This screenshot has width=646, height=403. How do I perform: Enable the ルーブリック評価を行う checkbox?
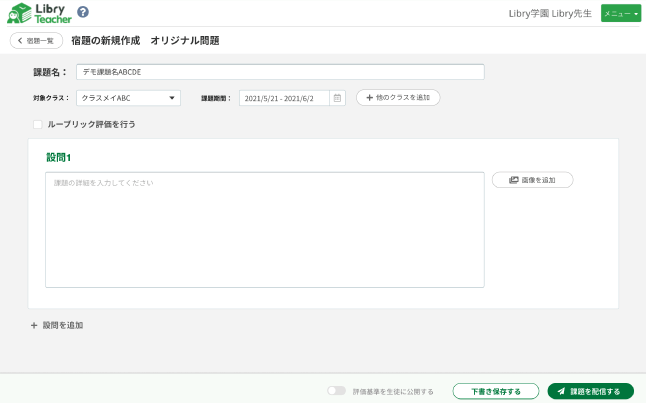[x=38, y=125]
